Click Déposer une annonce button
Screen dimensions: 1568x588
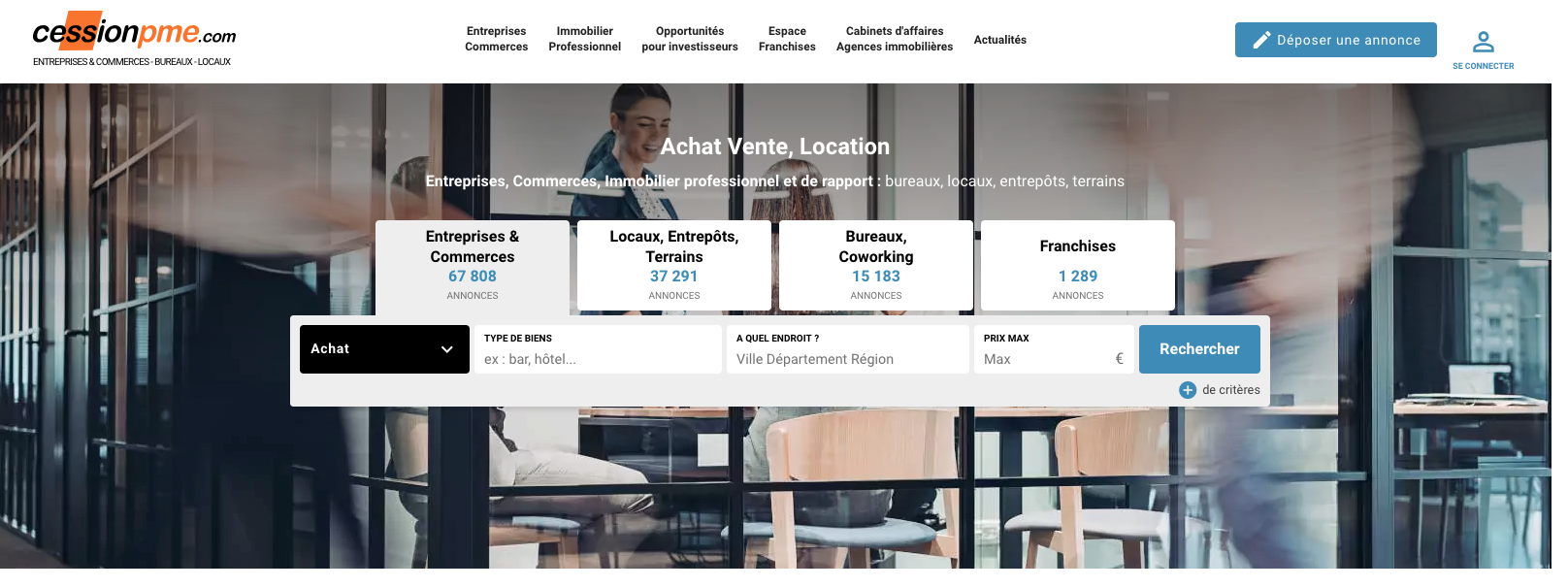[1335, 40]
